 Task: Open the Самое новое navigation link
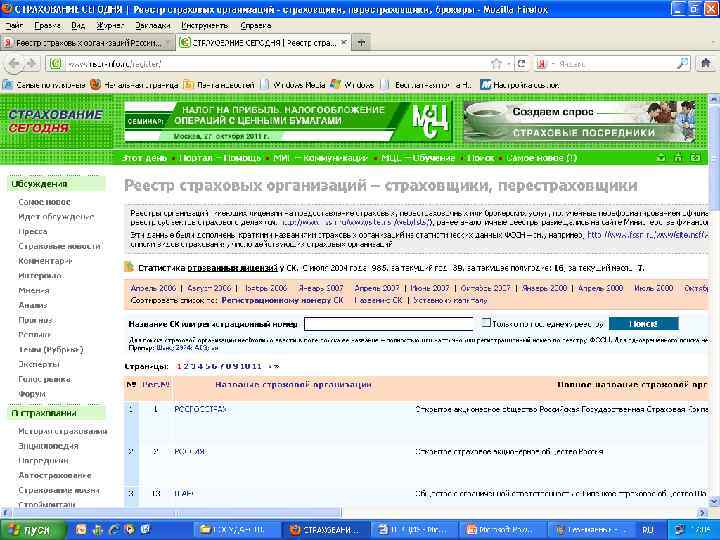(541, 158)
